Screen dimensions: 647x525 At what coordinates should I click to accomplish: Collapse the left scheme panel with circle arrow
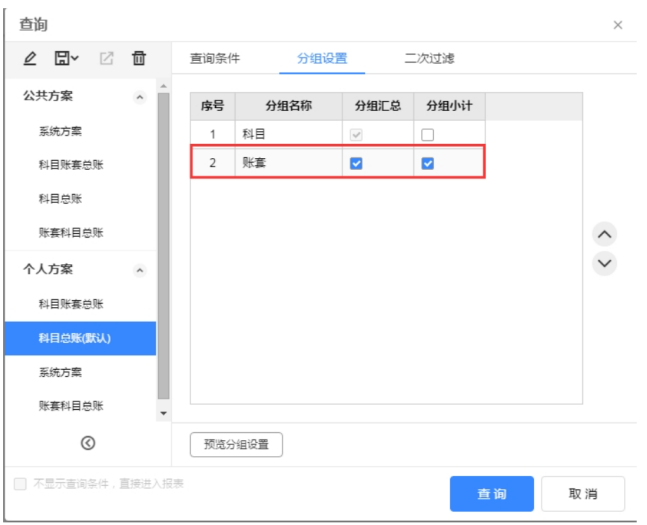[88, 443]
